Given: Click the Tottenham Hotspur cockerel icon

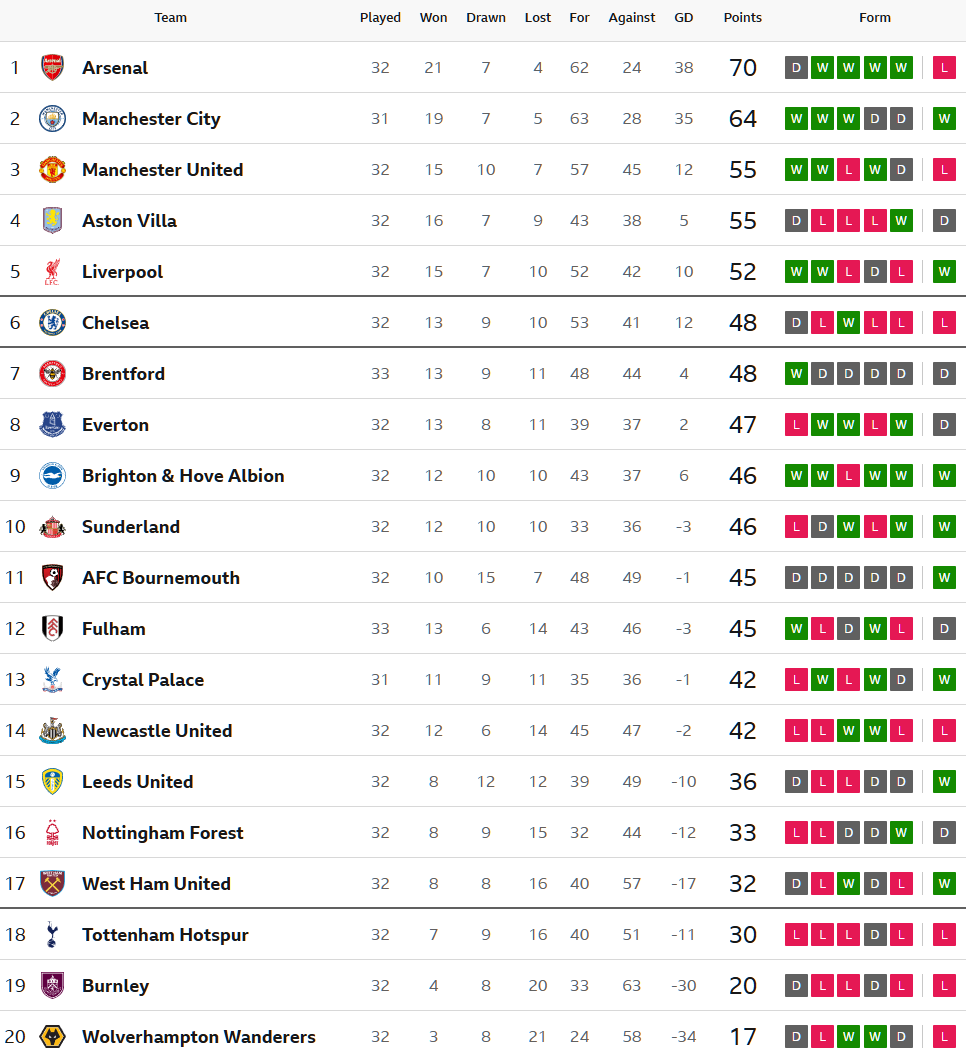Looking at the screenshot, I should (52, 935).
